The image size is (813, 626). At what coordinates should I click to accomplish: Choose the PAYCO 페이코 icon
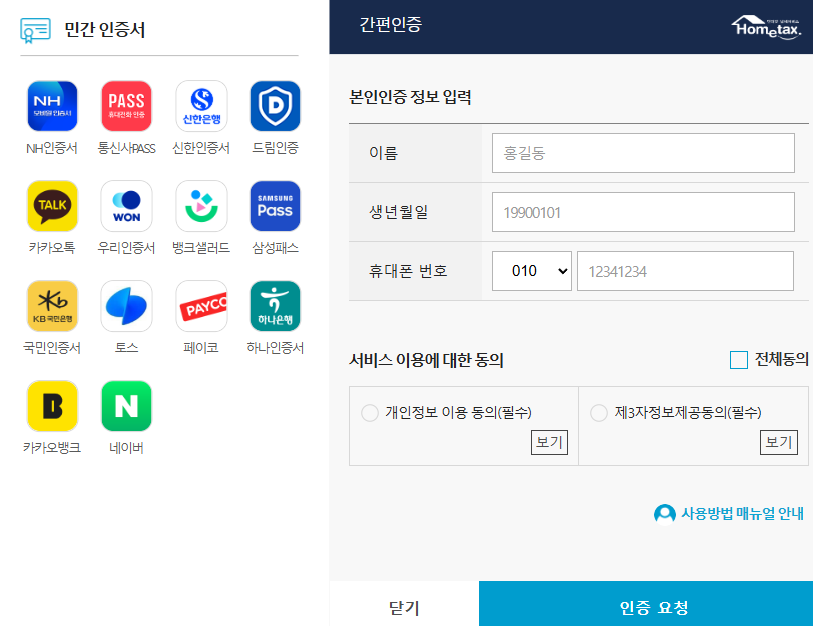click(x=201, y=306)
